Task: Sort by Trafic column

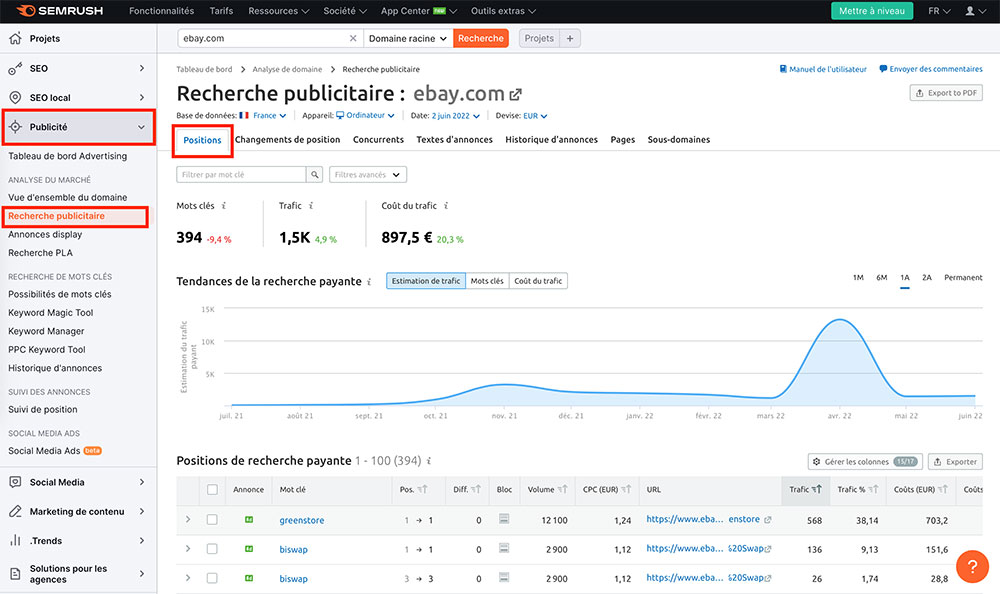Action: [816, 489]
